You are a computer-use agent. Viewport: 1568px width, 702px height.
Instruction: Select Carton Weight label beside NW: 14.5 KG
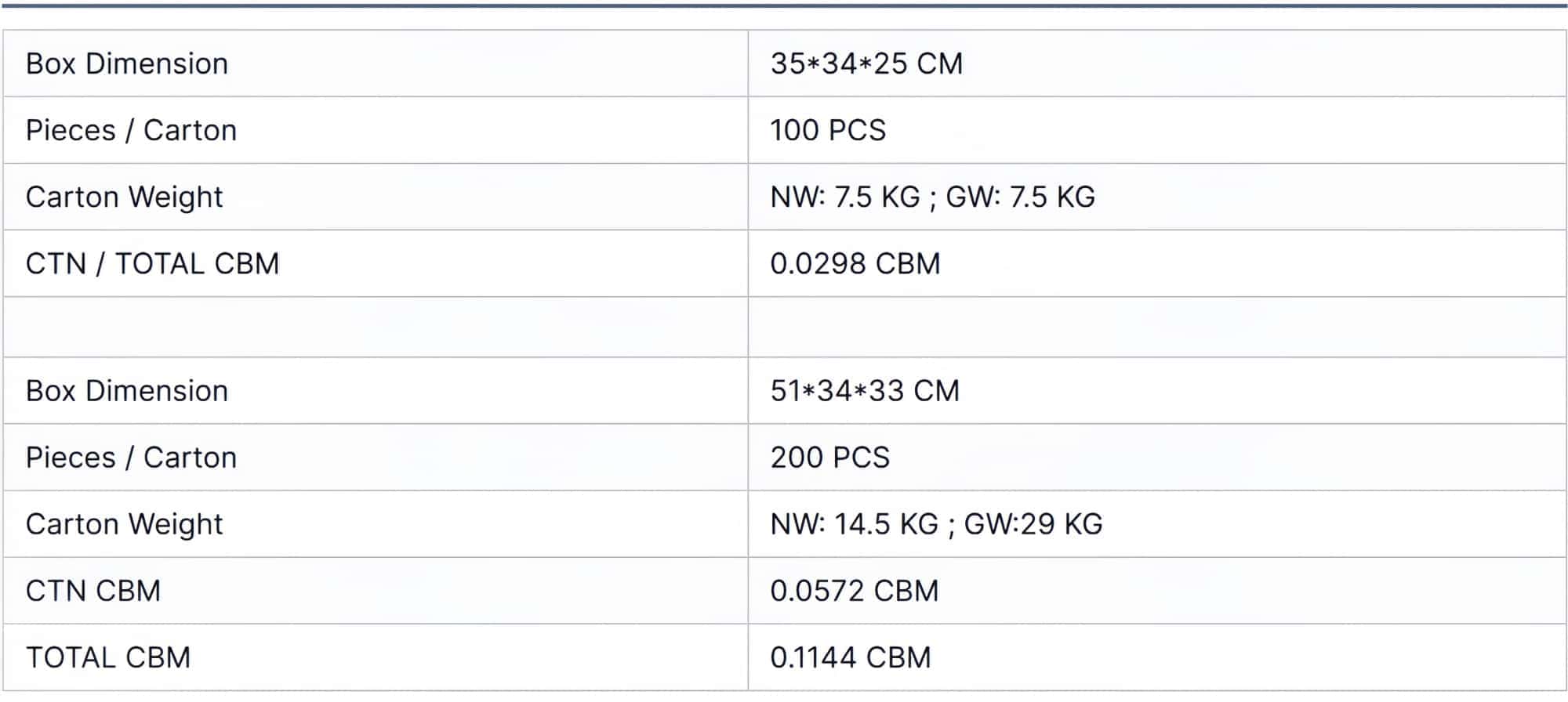[124, 523]
